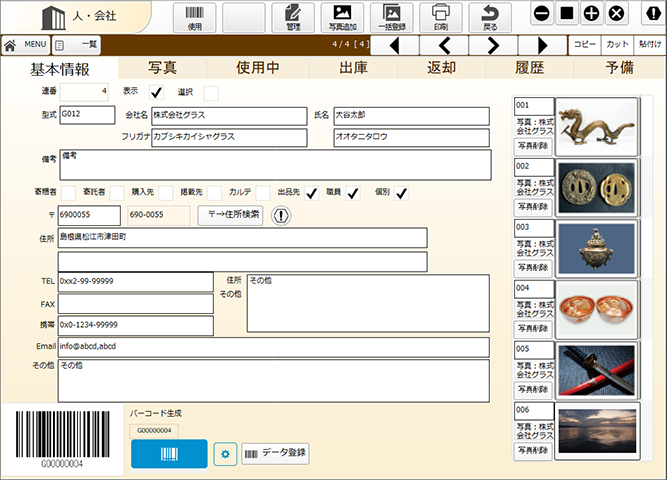Image resolution: width=667 pixels, height=480 pixels.
Task: Click the 〒→住所検索 button
Action: [x=230, y=215]
